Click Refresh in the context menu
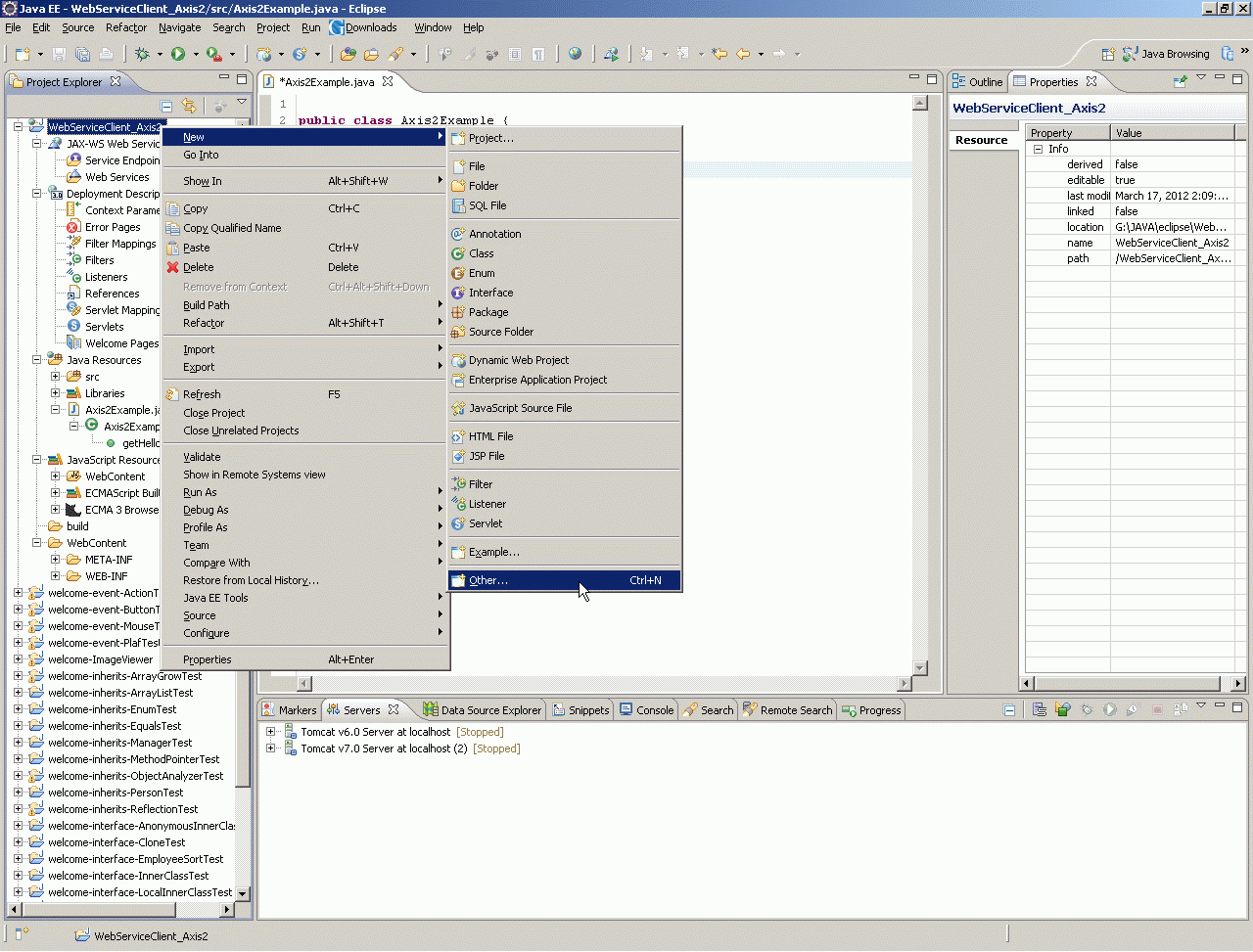This screenshot has height=952, width=1253. click(x=305, y=394)
